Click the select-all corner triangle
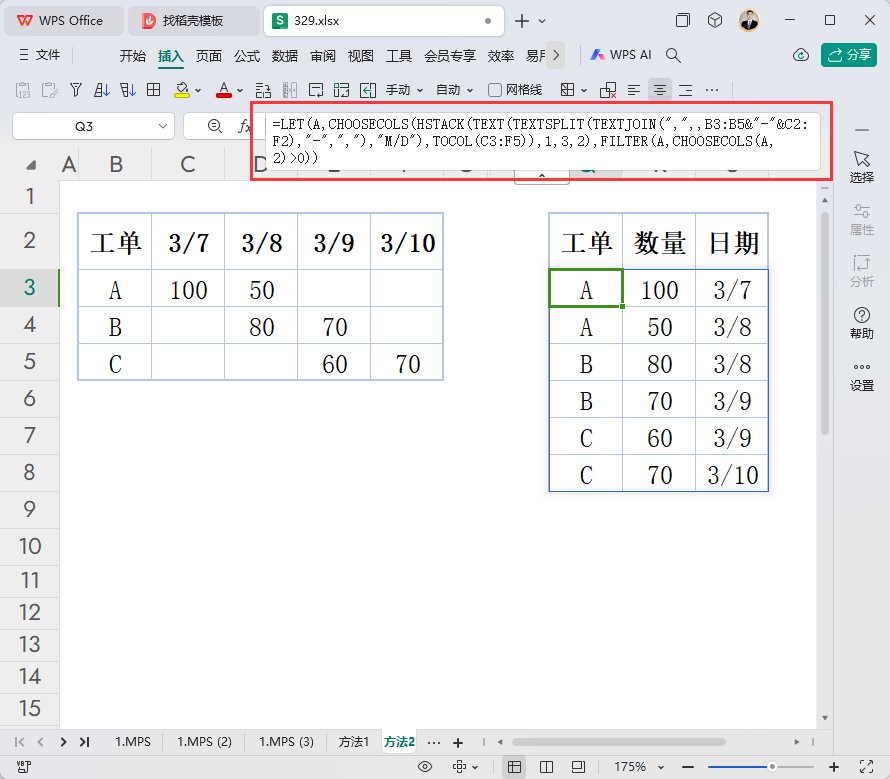This screenshot has width=890, height=779. [x=31, y=165]
